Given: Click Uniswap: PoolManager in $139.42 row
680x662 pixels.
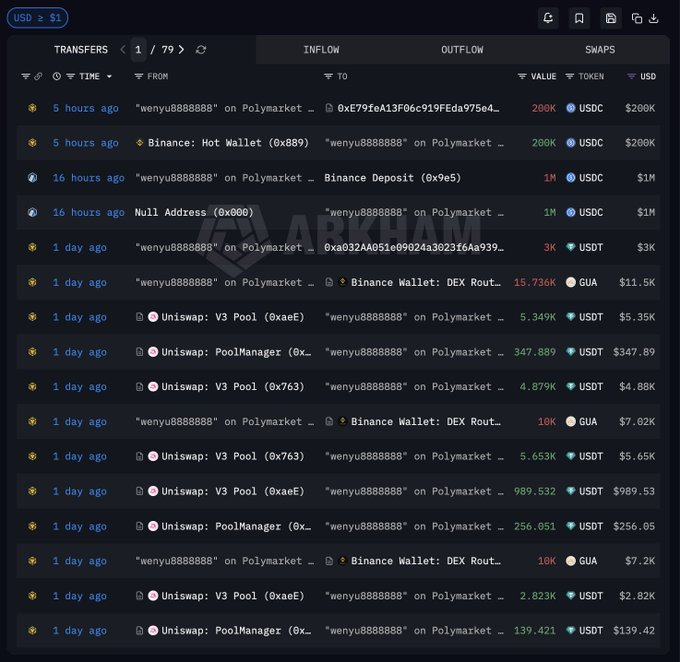Looking at the screenshot, I should click(x=236, y=630).
